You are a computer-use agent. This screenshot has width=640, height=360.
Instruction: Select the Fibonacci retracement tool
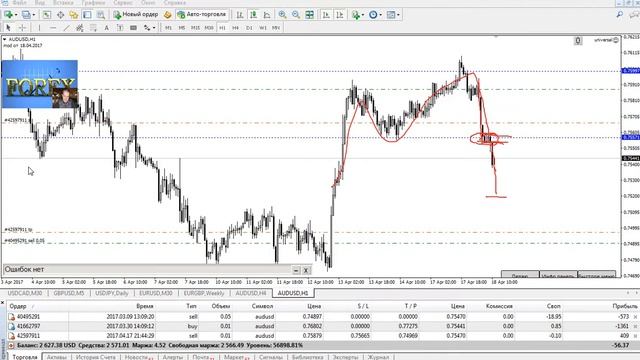pos(93,28)
